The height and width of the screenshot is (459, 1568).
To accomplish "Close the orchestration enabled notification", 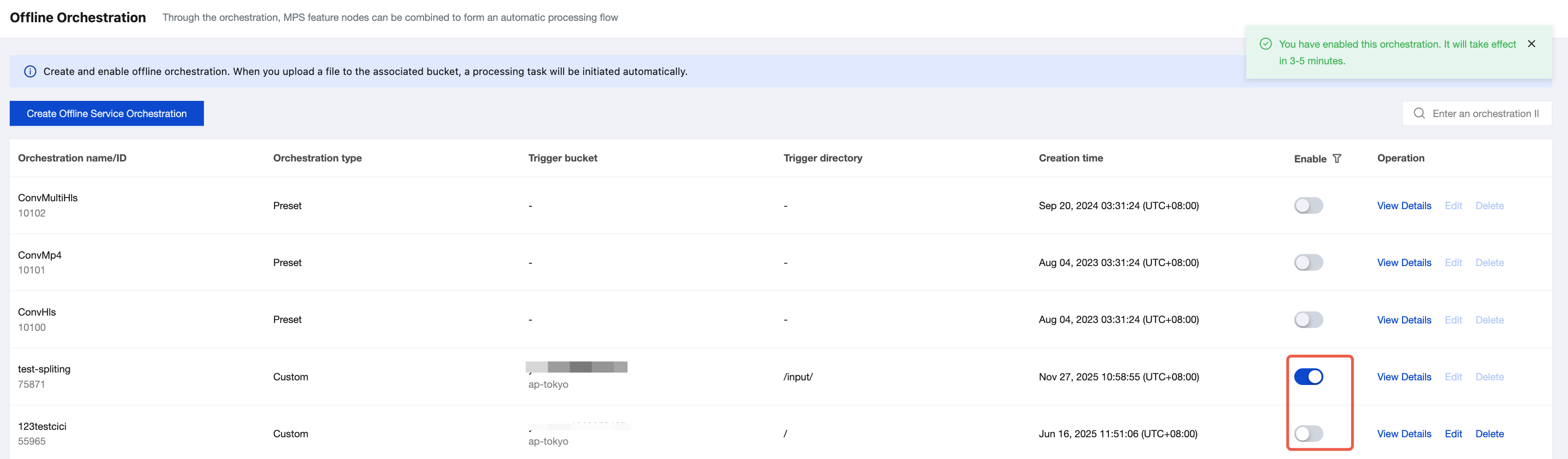I will coord(1531,44).
